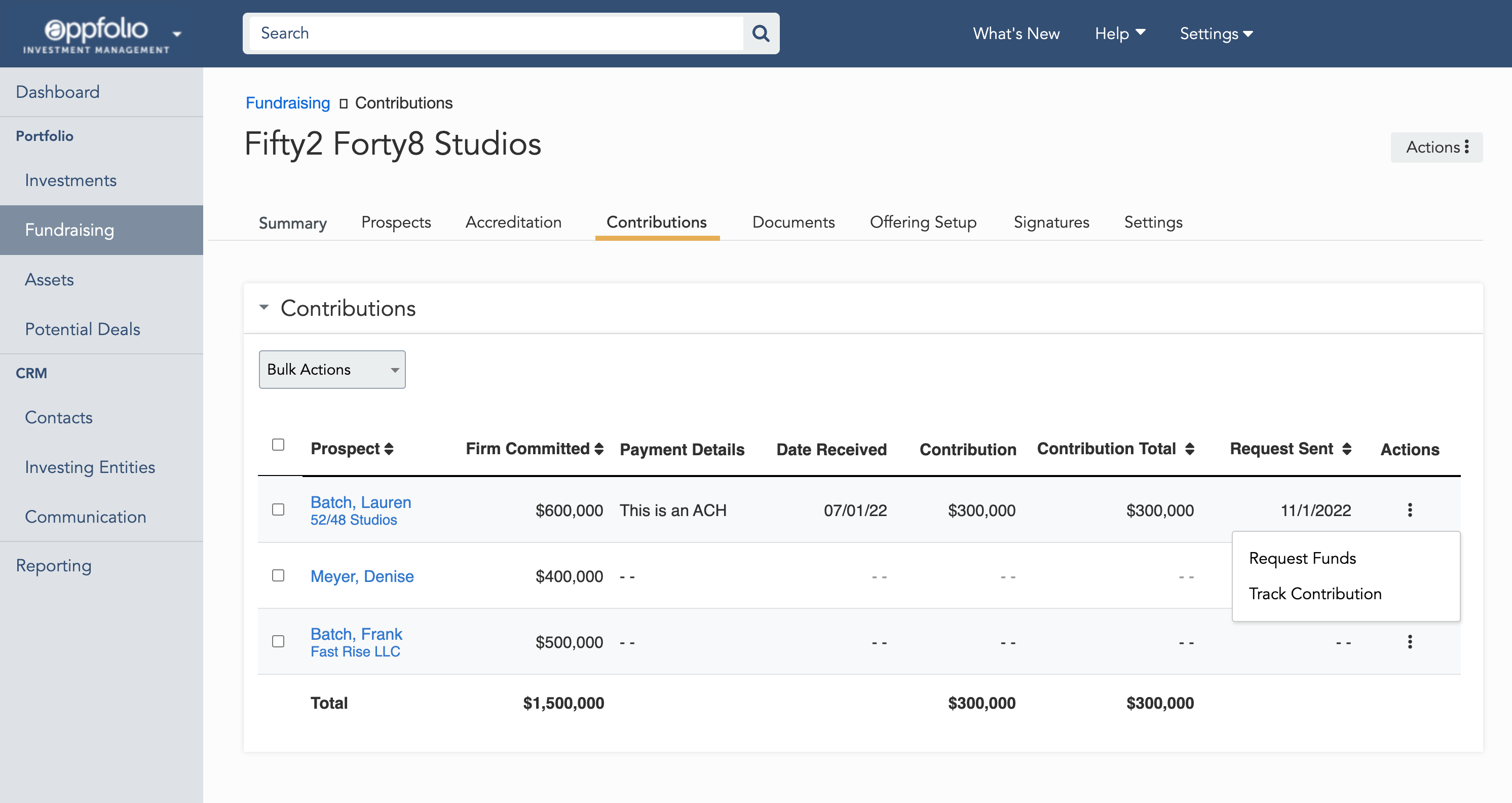Sort table by Prospect column arrows
The height and width of the screenshot is (803, 1512).
click(389, 449)
